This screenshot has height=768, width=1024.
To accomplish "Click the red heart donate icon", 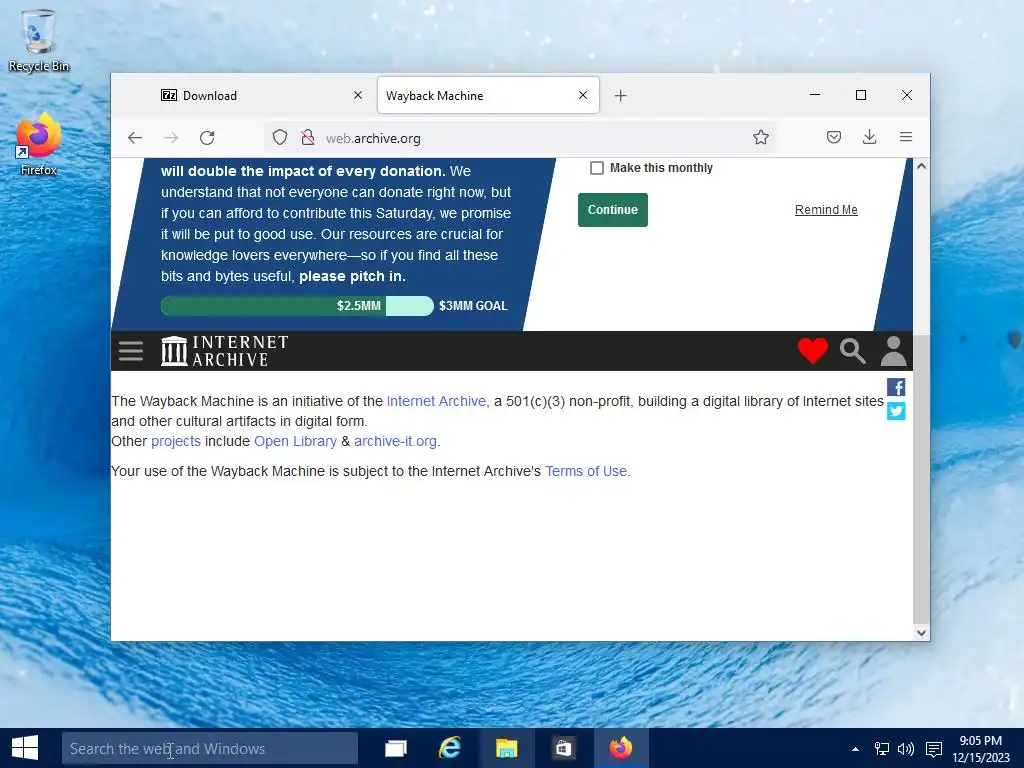I will pyautogui.click(x=812, y=351).
